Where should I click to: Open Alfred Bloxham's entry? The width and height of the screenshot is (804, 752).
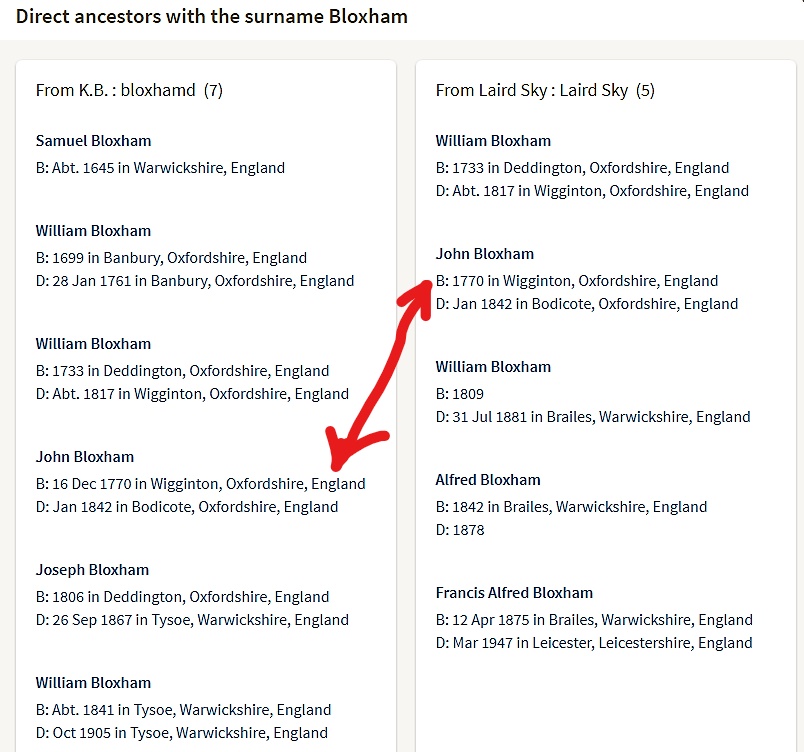click(x=488, y=480)
